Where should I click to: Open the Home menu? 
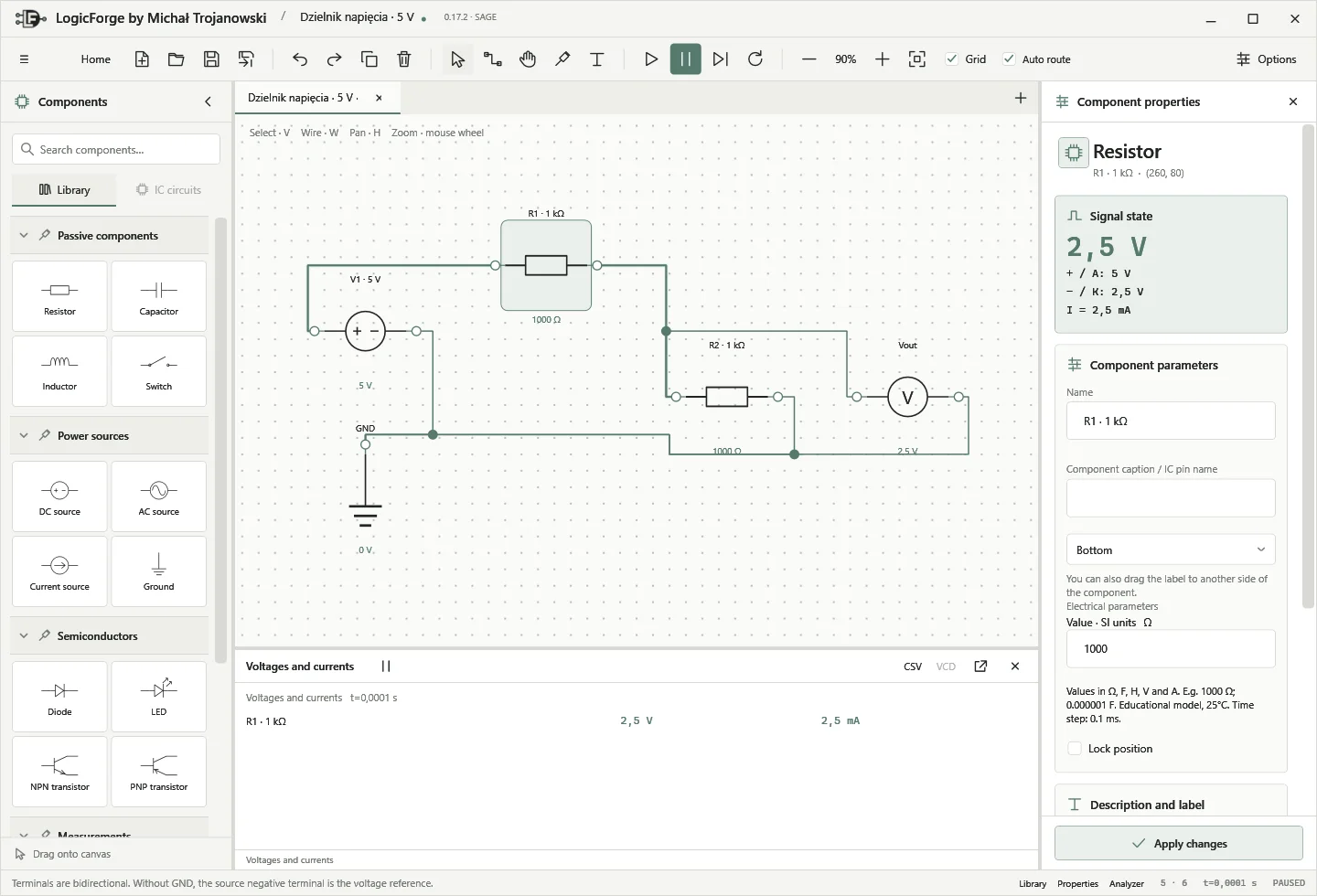(x=96, y=59)
